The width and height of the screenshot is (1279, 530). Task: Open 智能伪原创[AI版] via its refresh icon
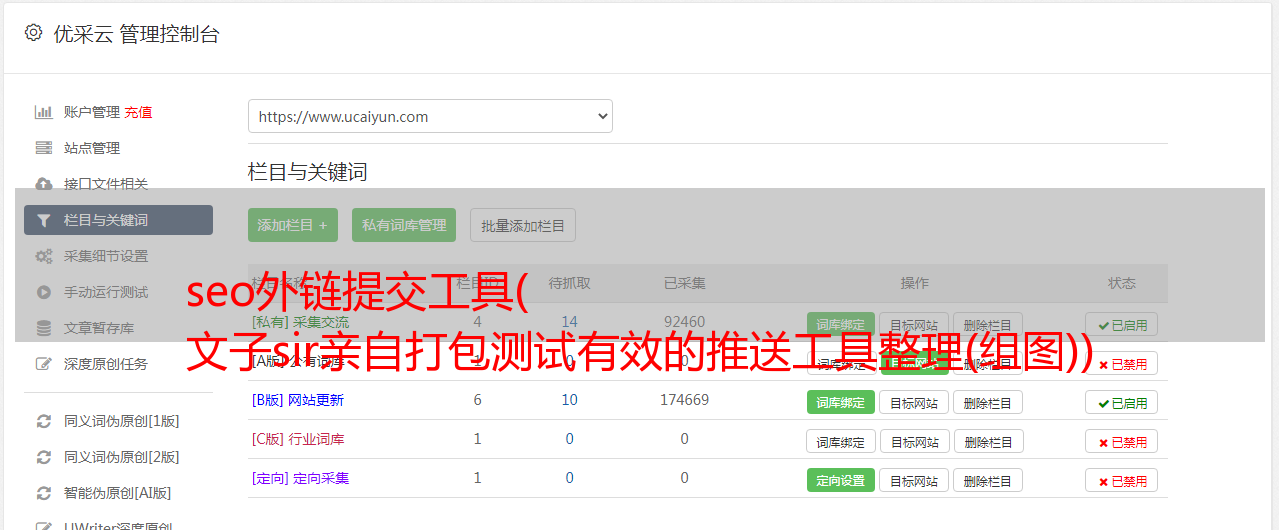(44, 493)
